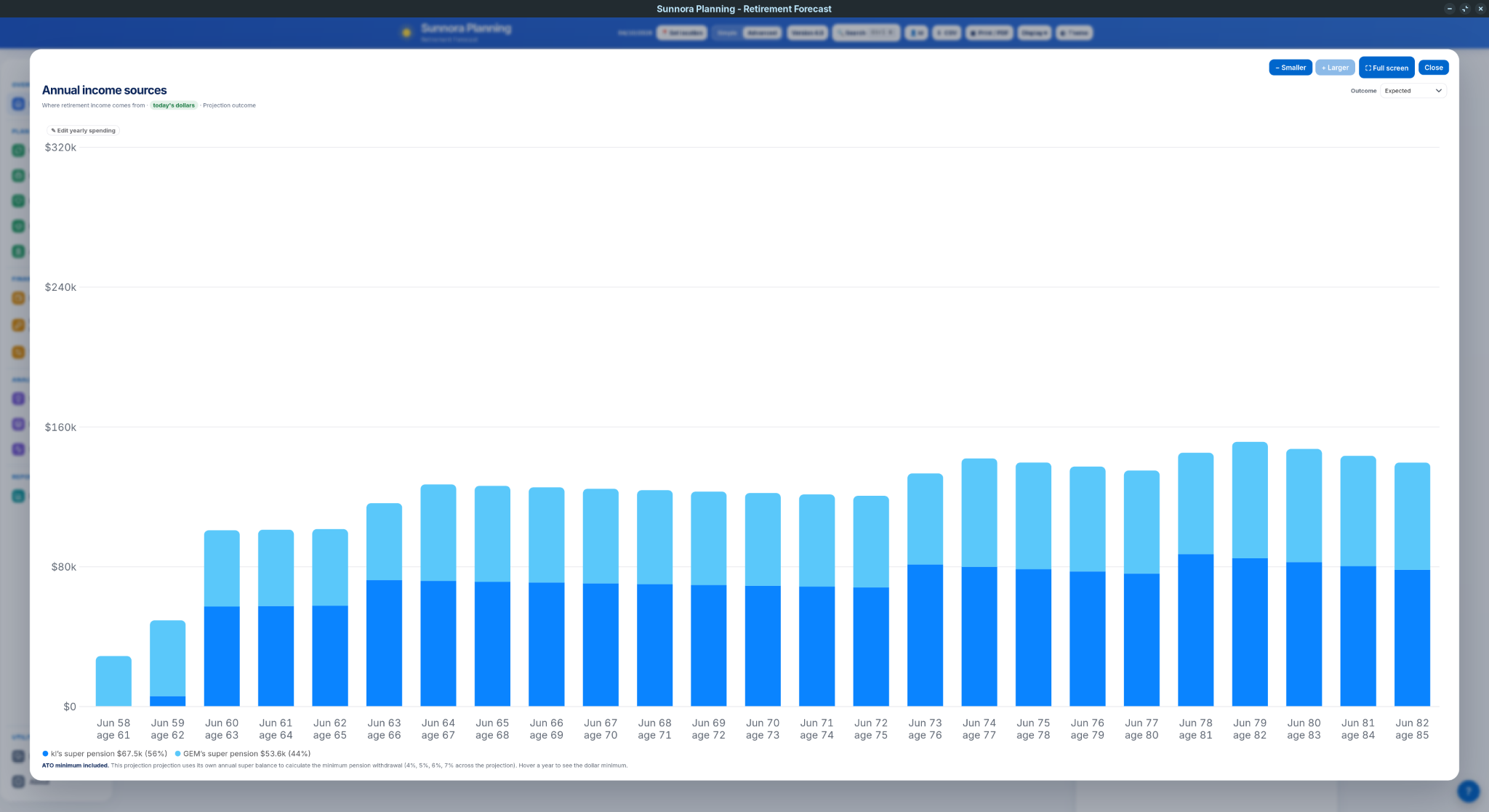The image size is (1489, 812).
Task: Click the today's dollars pill
Action: click(174, 105)
